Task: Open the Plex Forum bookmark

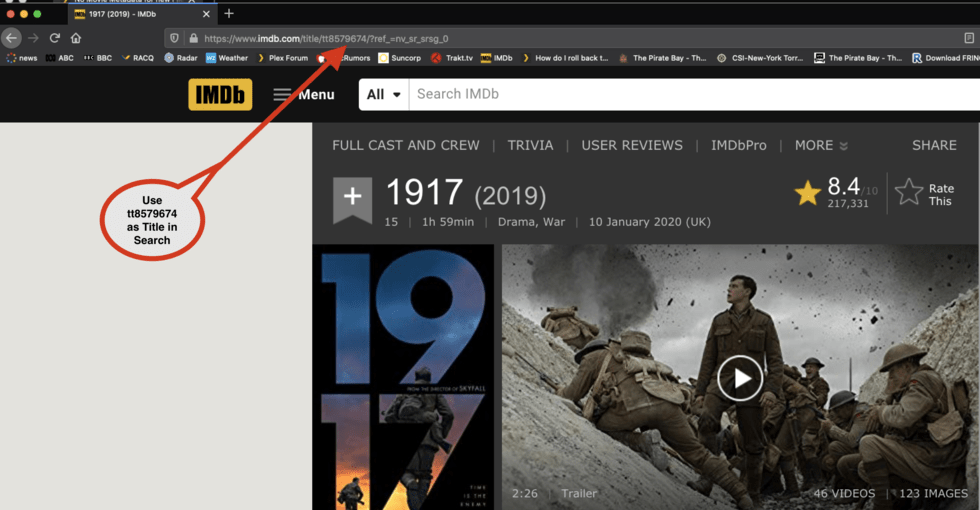Action: point(282,58)
